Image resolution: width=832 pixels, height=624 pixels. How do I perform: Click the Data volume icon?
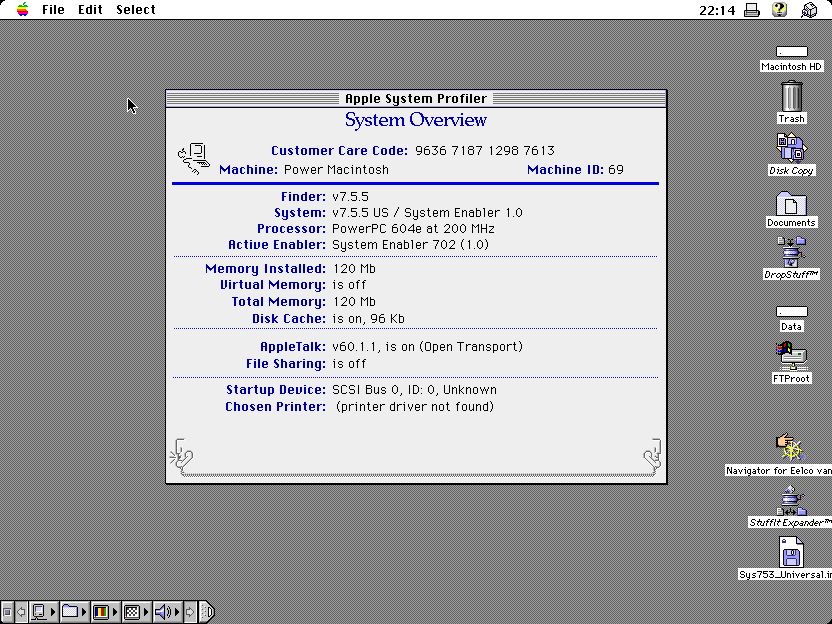tap(791, 312)
